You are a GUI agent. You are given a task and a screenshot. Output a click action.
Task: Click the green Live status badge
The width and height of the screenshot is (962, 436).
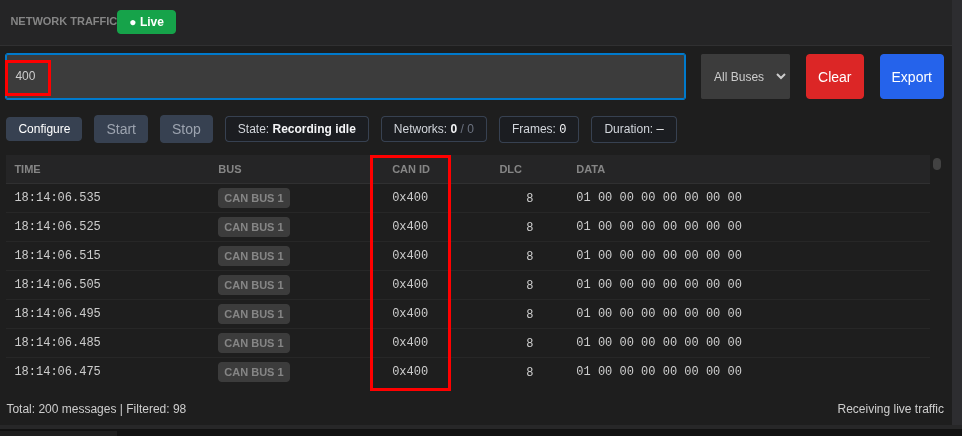click(146, 22)
